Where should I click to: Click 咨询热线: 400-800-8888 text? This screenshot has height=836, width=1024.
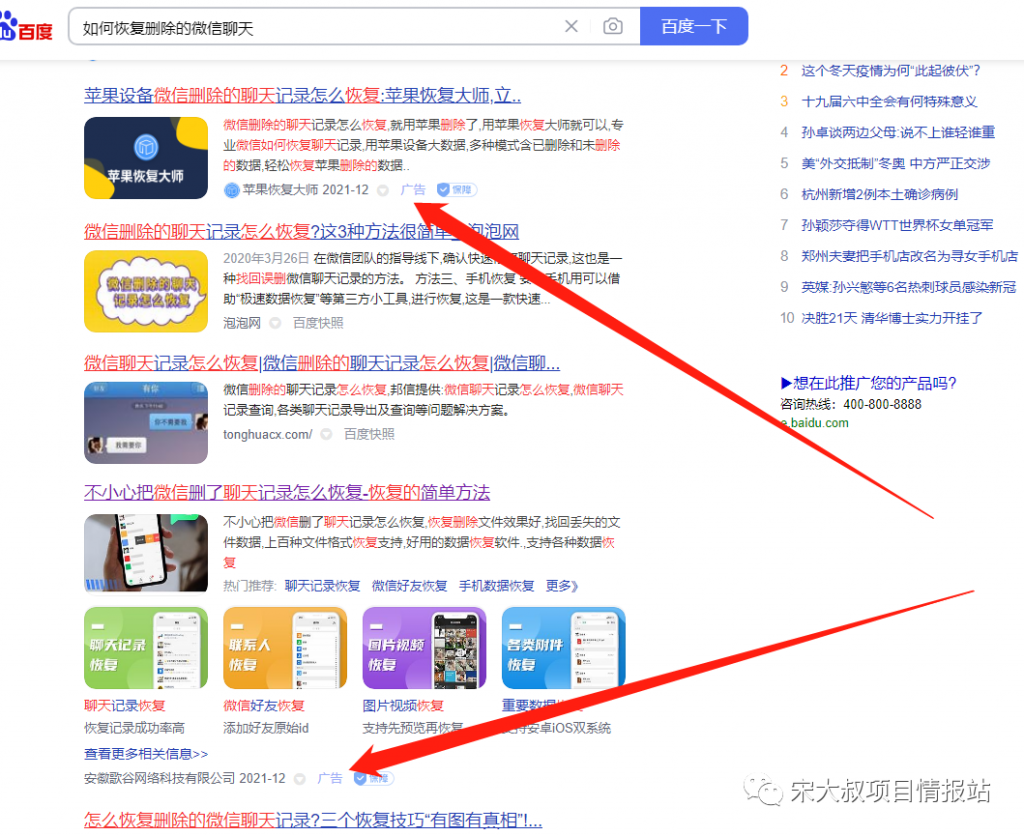click(851, 404)
